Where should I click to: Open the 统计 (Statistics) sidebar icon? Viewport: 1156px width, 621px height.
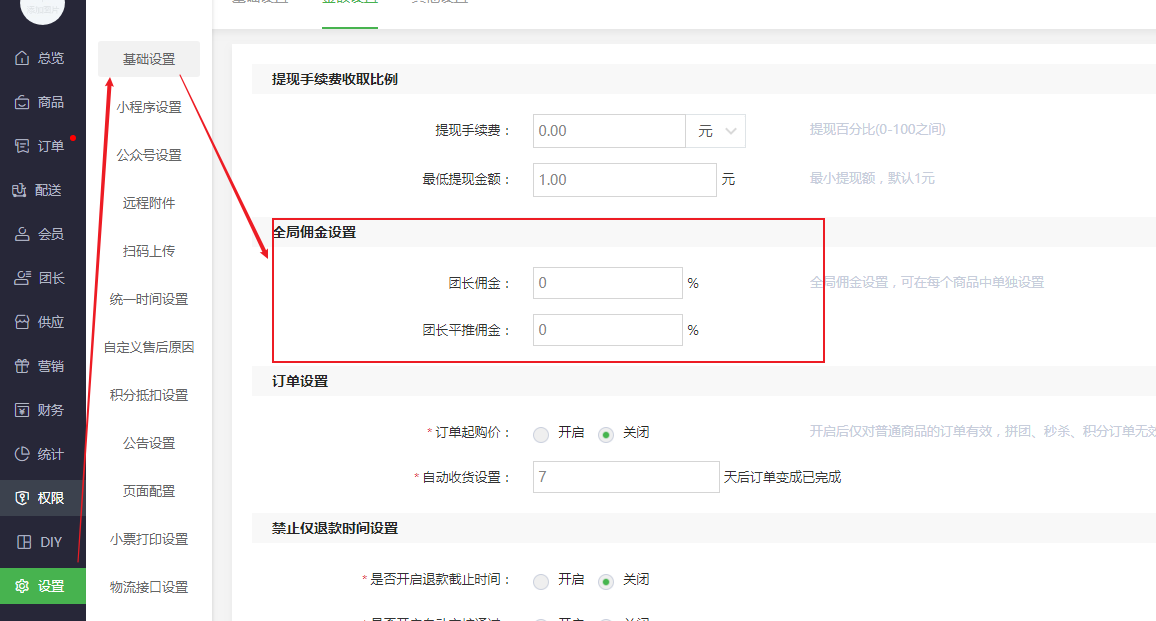coord(41,453)
